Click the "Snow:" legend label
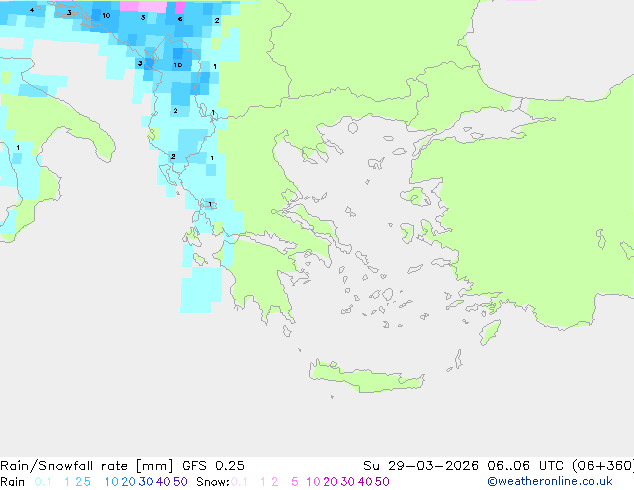The image size is (634, 490). 213,482
